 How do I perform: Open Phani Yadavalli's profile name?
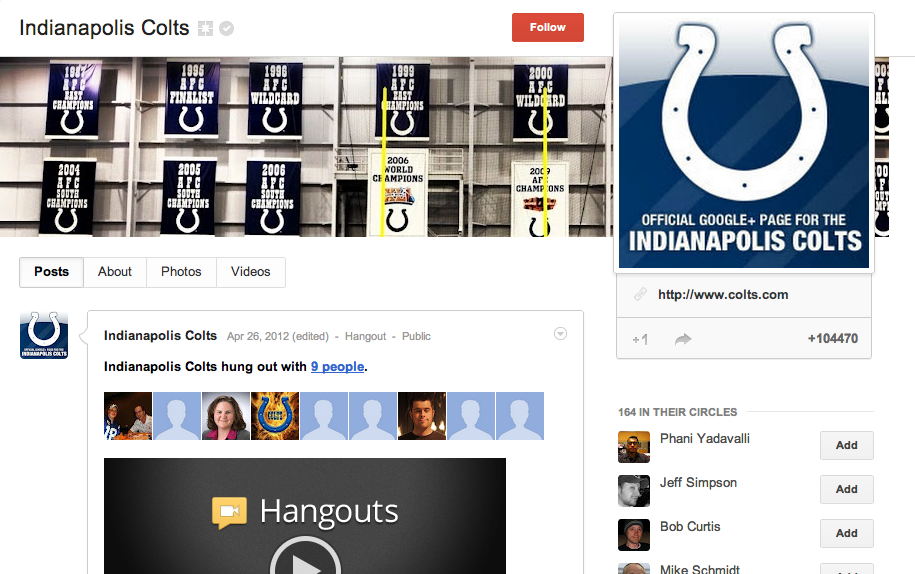click(x=704, y=439)
